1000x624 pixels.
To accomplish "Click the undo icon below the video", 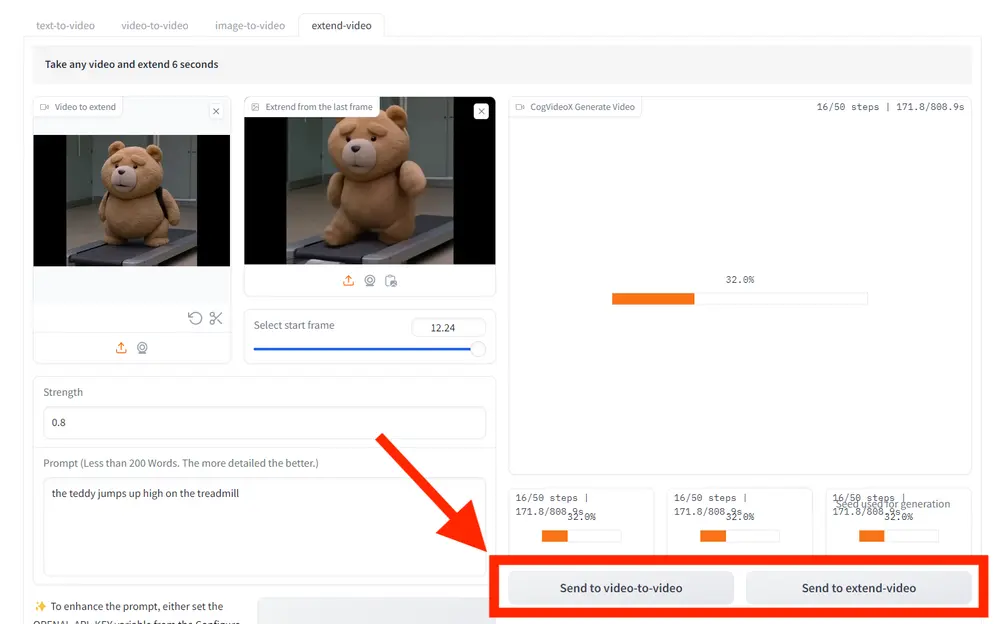I will coord(195,318).
